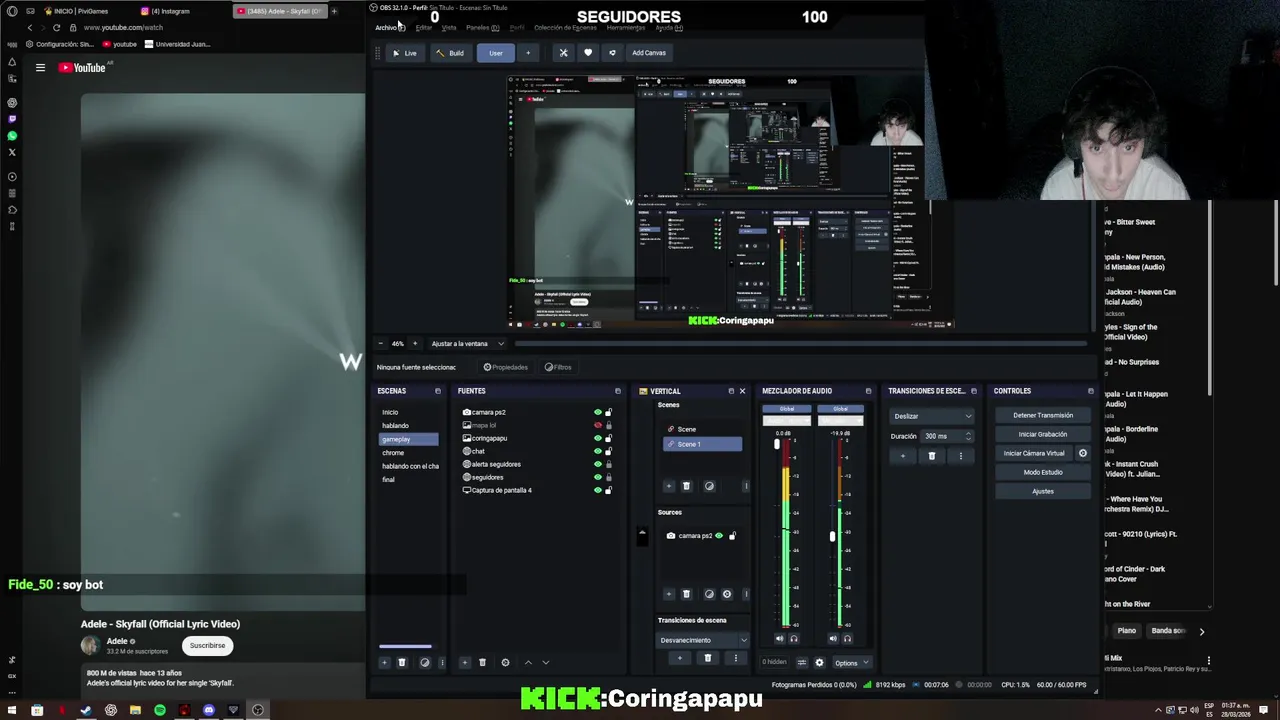
Task: Select the User toolbar button
Action: point(496,53)
